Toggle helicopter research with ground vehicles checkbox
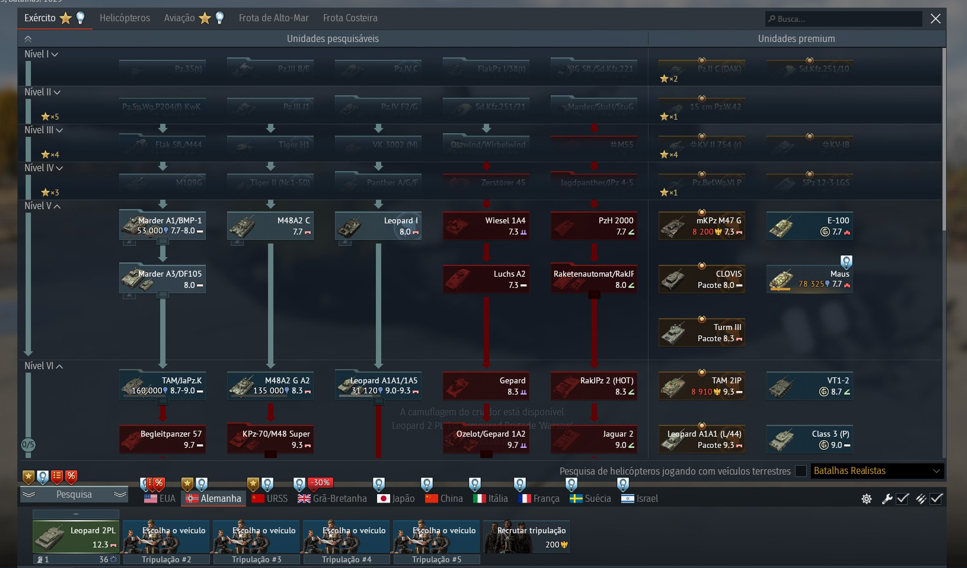 [x=800, y=471]
